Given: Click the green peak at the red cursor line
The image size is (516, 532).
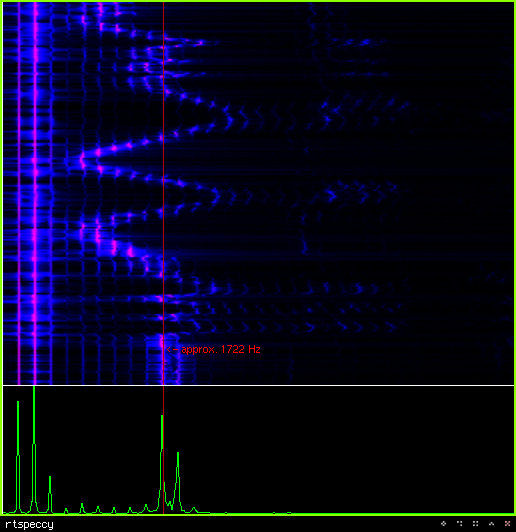Looking at the screenshot, I should tap(162, 463).
